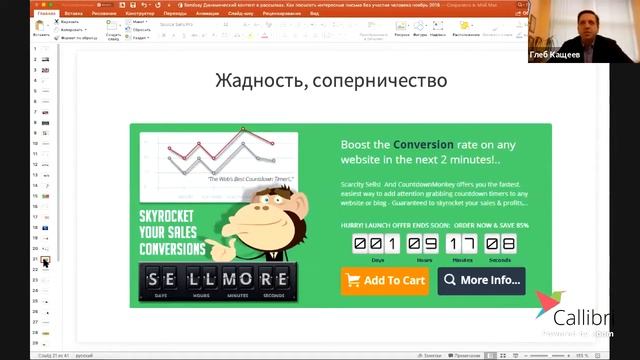Open Comments (Примечания) in the status bar

(464, 356)
